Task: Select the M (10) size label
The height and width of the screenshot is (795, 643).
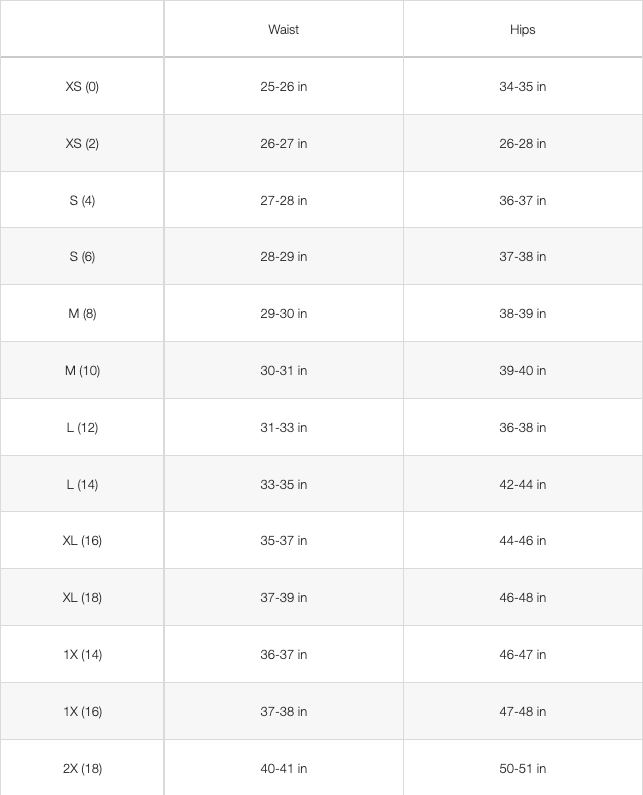Action: click(82, 371)
